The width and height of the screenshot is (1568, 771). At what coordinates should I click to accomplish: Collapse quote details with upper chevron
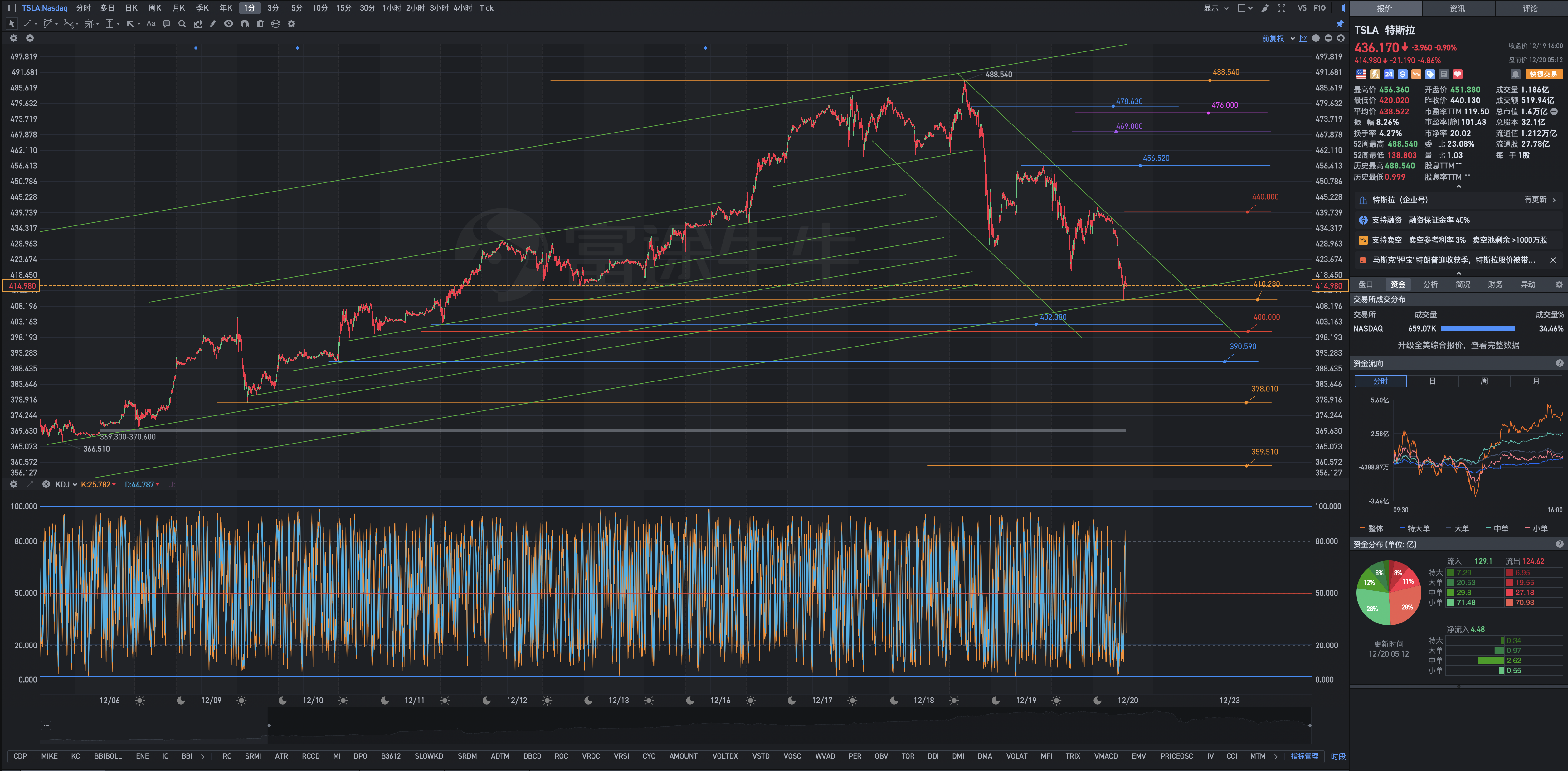(1458, 186)
